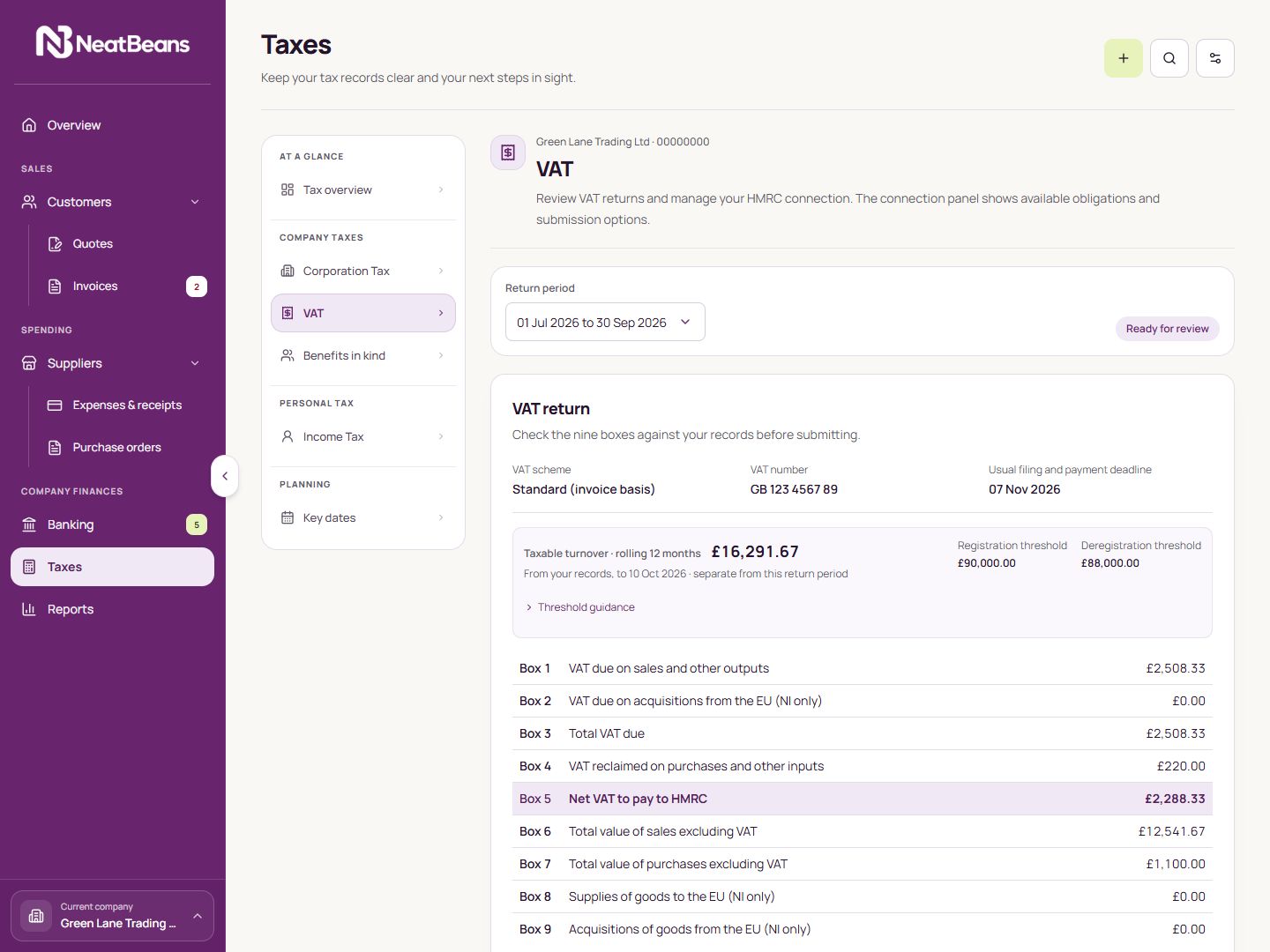Viewport: 1270px width, 952px height.
Task: Click the current company building icon
Action: (x=36, y=916)
